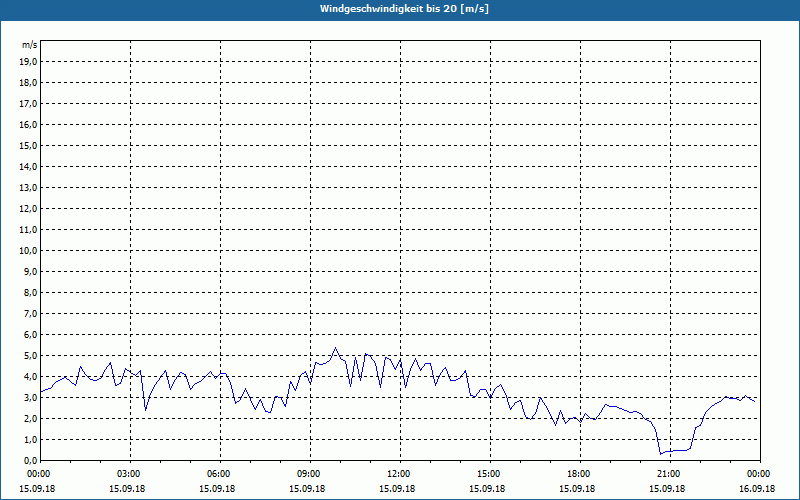This screenshot has height=500, width=800.
Task: Click the 14,0 y-axis label
Action: pyautogui.click(x=28, y=166)
